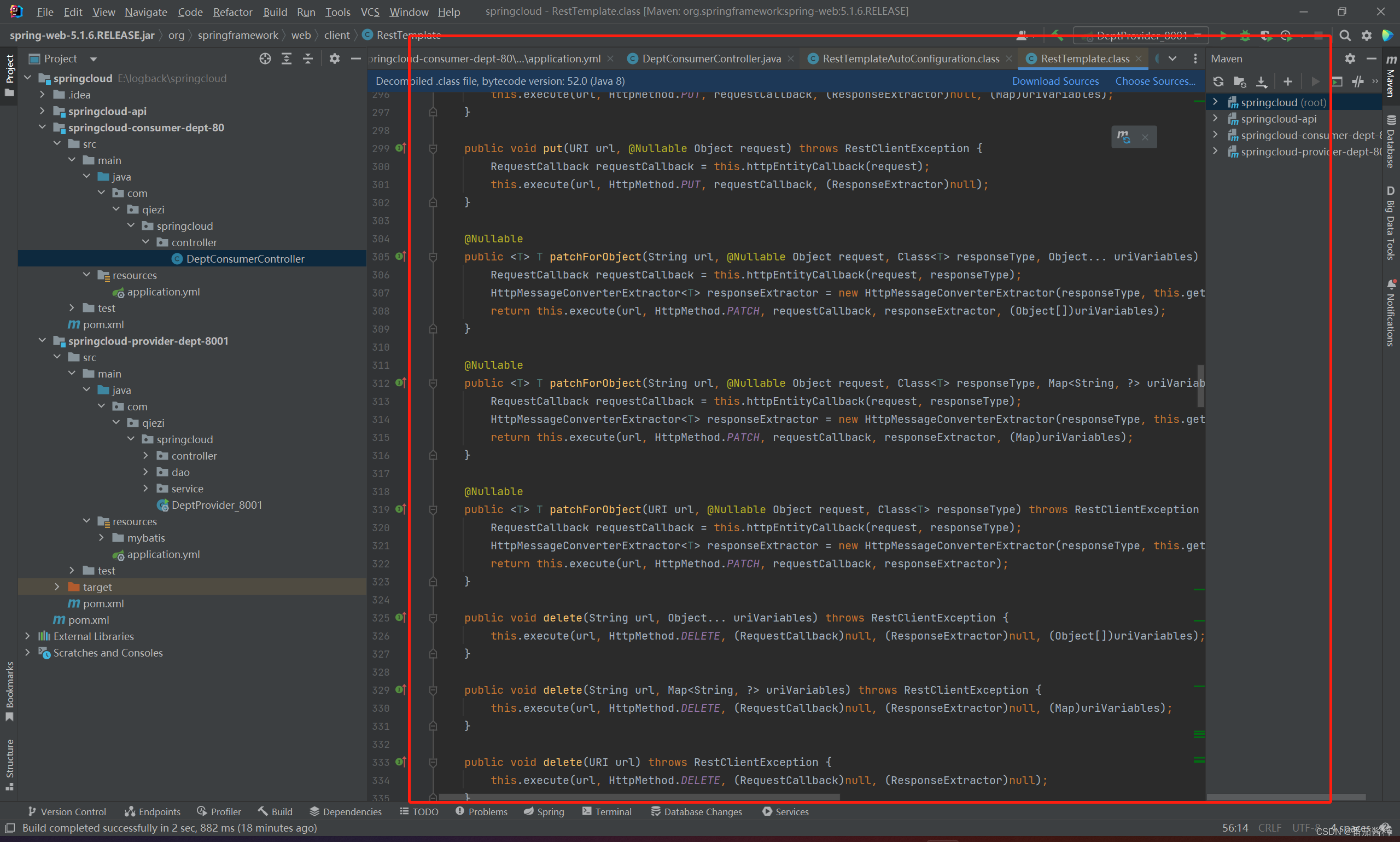Click Expand All icon in Project panel

tap(287, 59)
